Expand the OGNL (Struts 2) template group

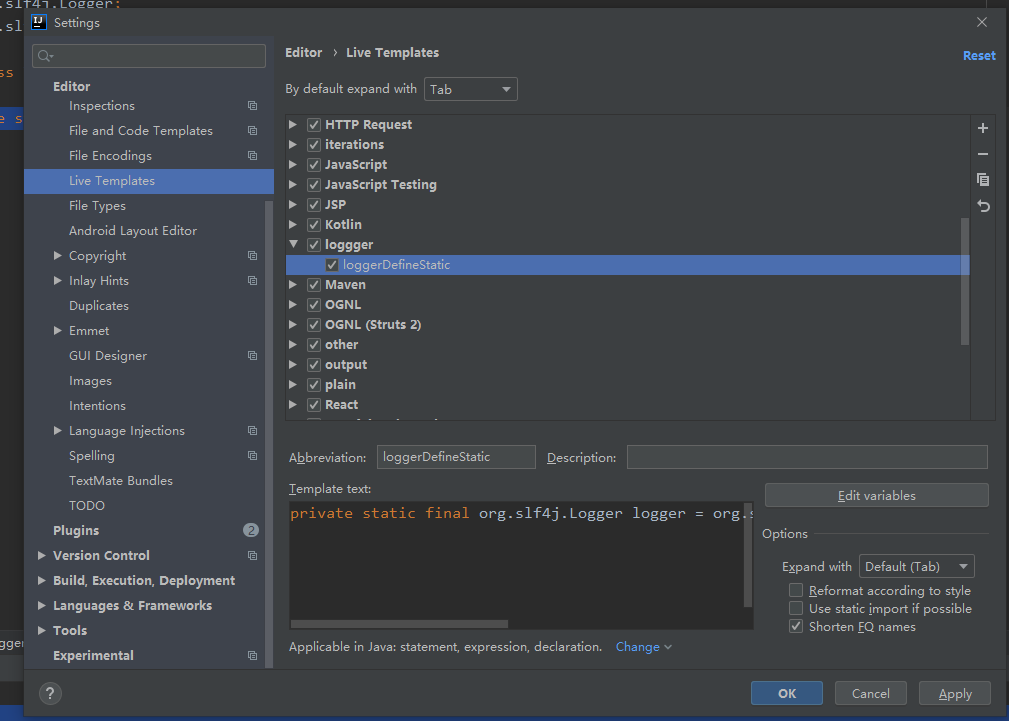click(293, 324)
